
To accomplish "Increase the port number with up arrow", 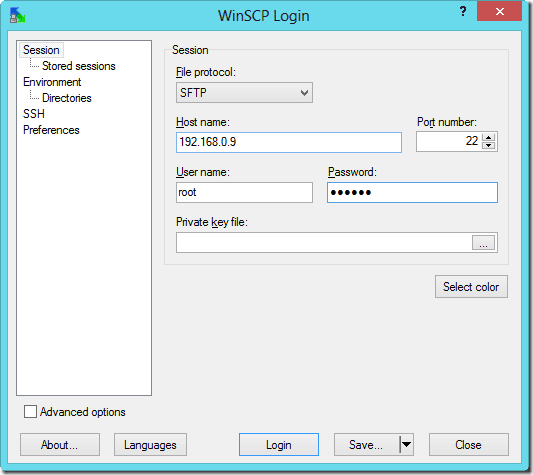I will (488, 137).
